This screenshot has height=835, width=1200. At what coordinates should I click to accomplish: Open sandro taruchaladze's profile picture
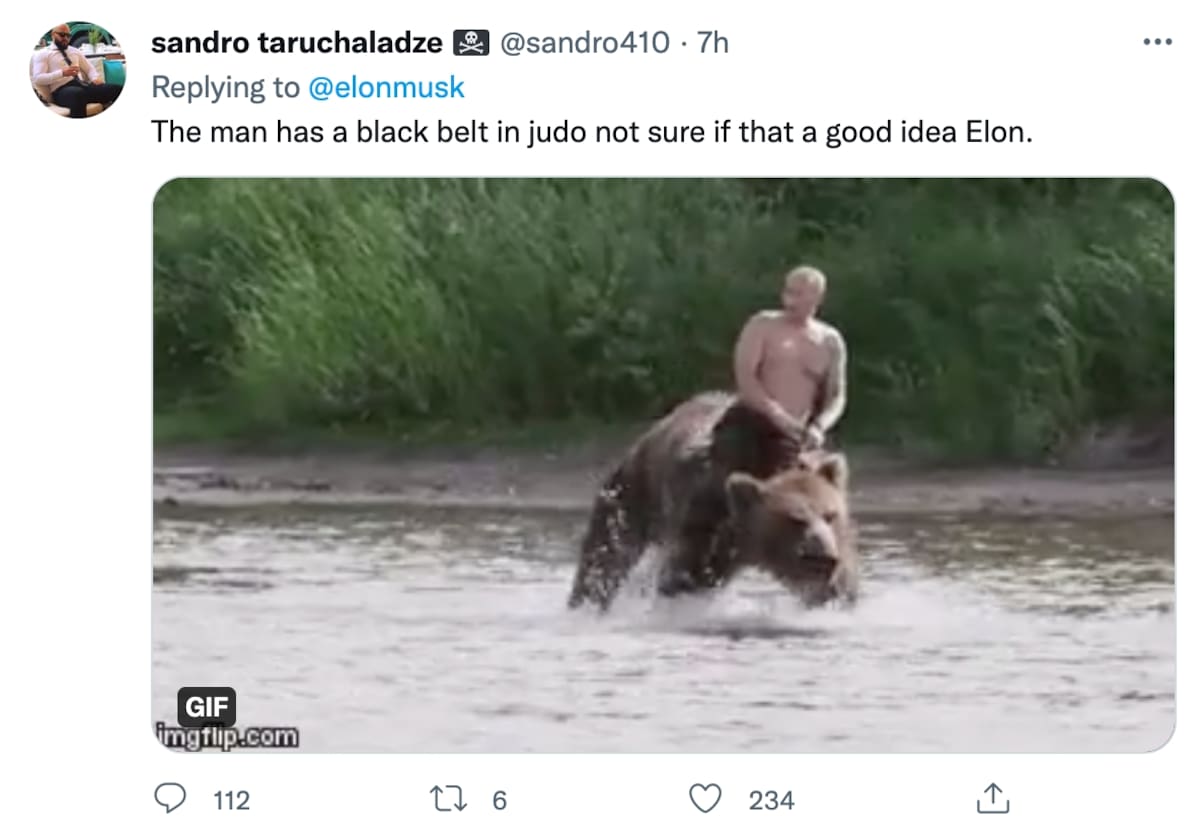coord(78,69)
